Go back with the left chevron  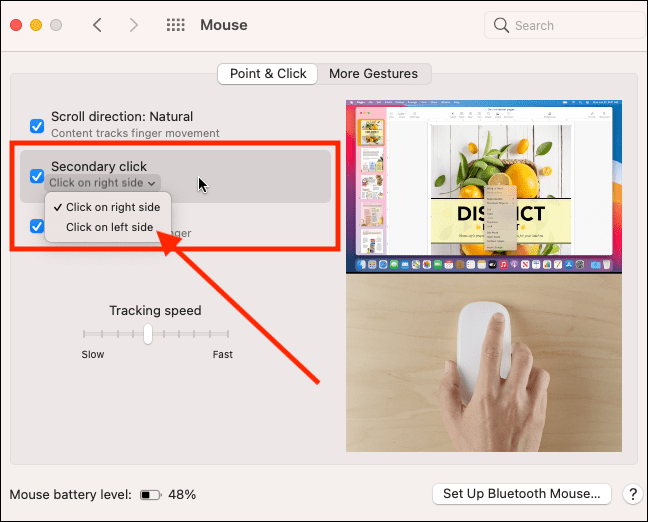point(97,25)
